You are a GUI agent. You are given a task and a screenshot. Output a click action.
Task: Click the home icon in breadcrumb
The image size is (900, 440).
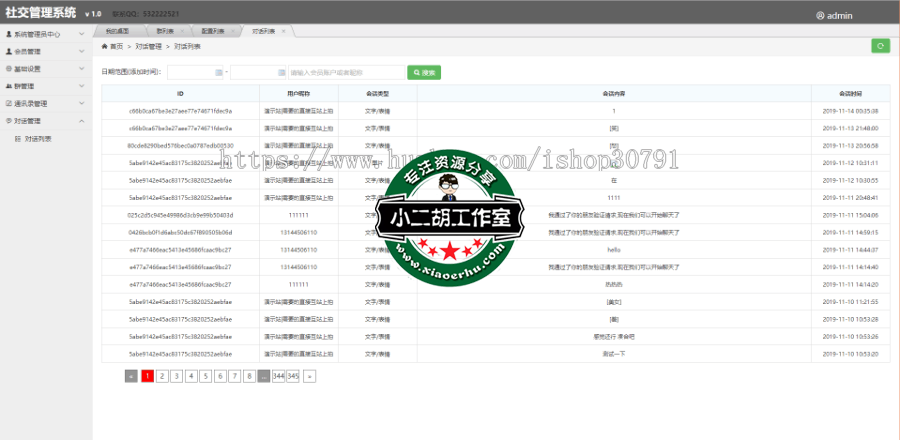105,46
